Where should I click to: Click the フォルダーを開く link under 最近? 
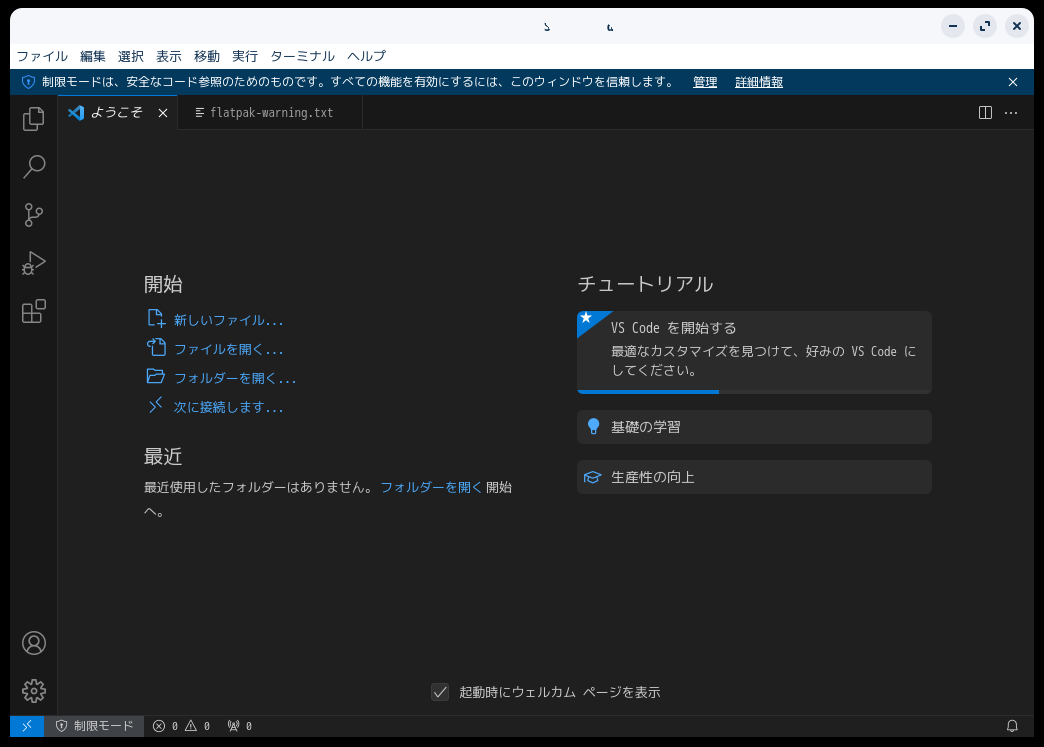(431, 487)
